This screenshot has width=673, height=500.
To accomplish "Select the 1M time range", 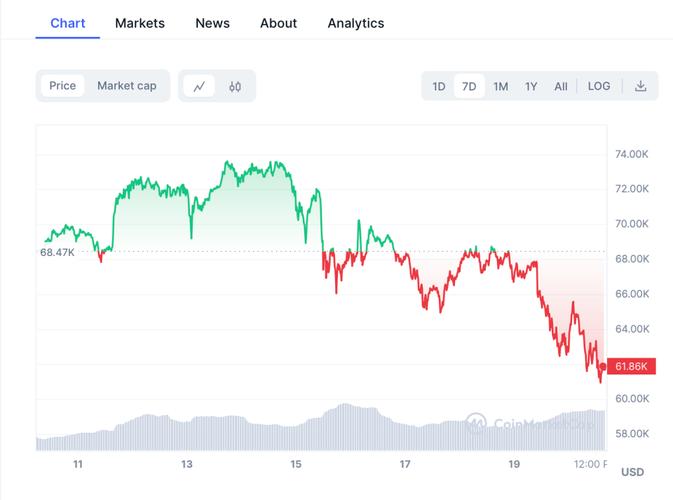I will click(500, 86).
